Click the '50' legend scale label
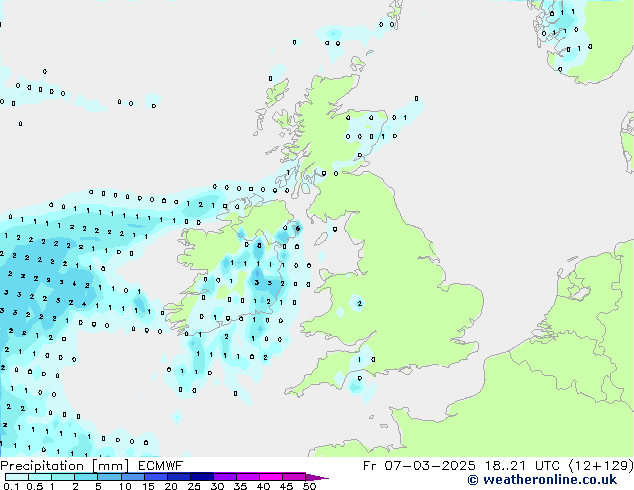This screenshot has height=490, width=634. tap(309, 486)
